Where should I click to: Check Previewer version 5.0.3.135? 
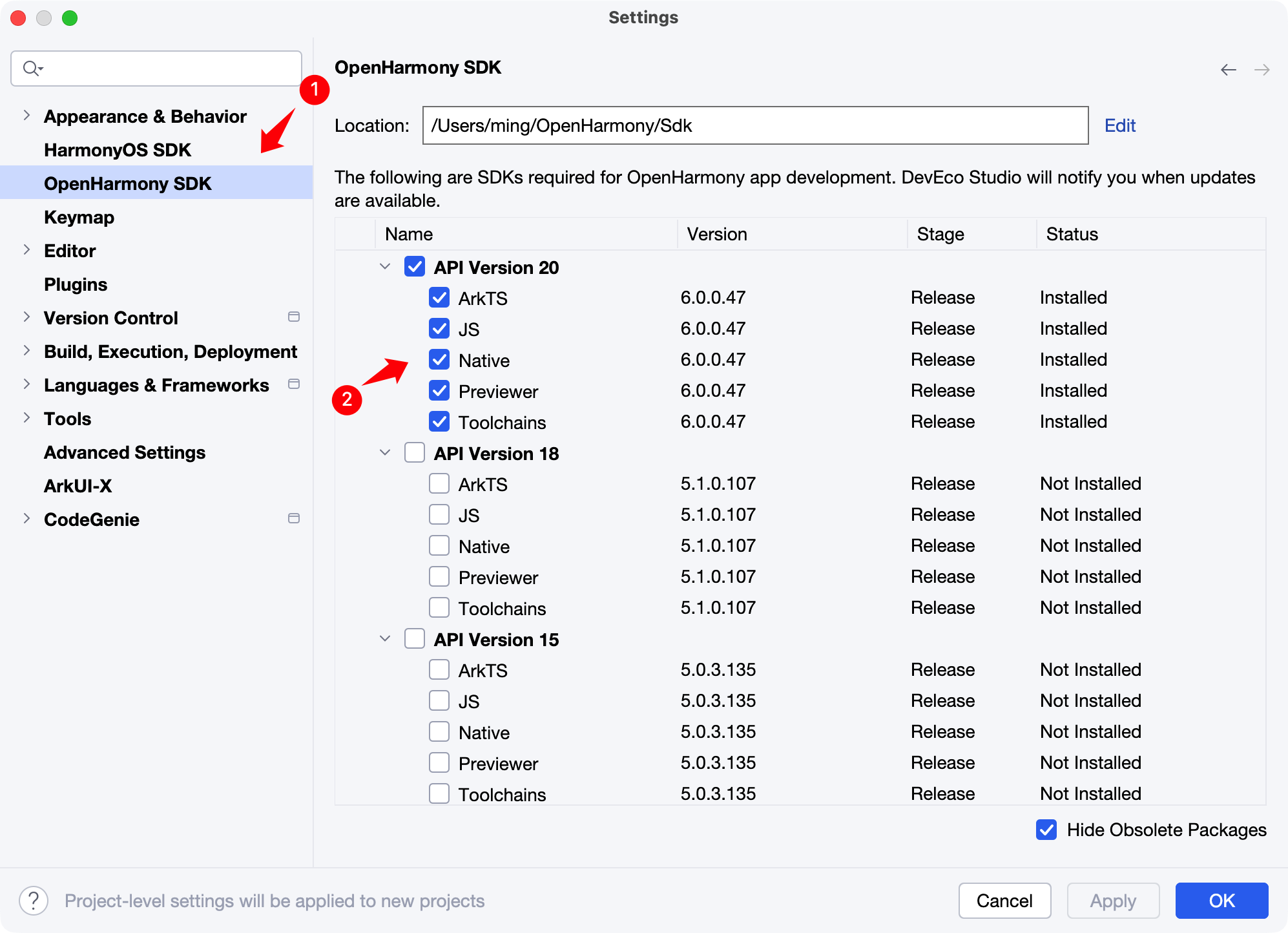(x=439, y=762)
